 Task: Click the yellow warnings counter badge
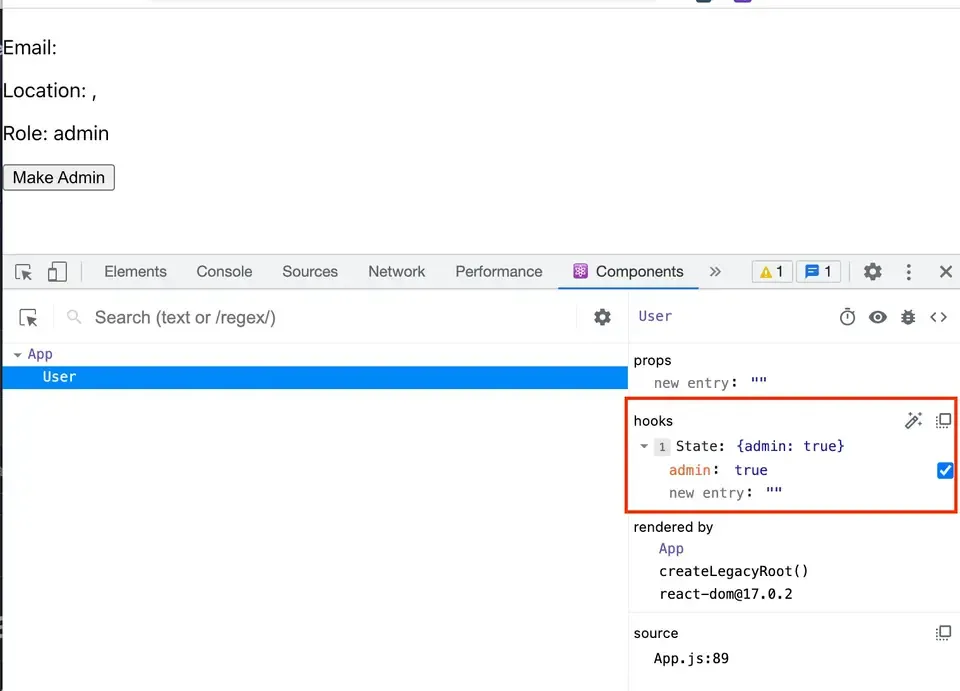tap(771, 271)
